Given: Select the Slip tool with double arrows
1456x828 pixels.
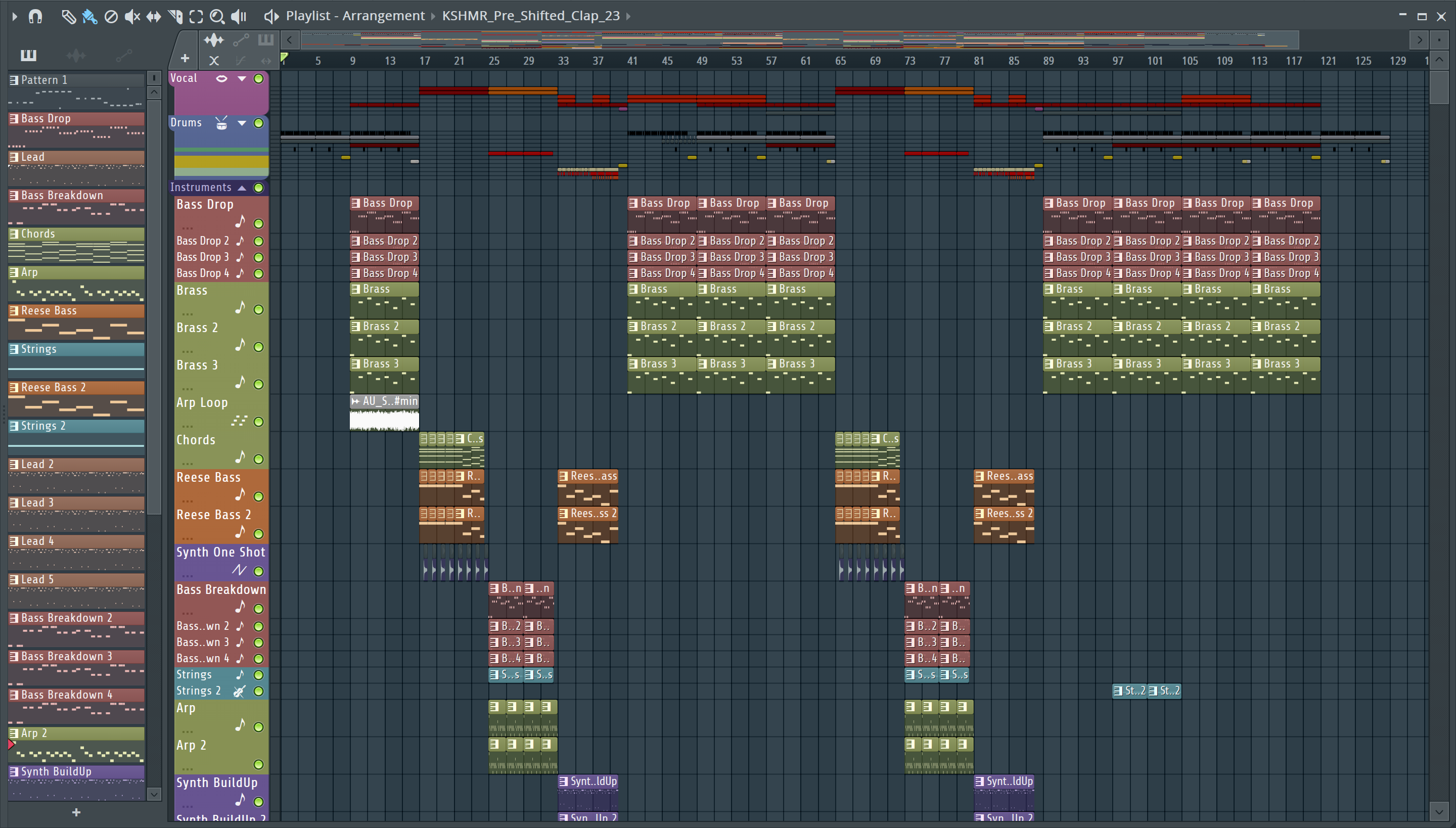Looking at the screenshot, I should (154, 17).
